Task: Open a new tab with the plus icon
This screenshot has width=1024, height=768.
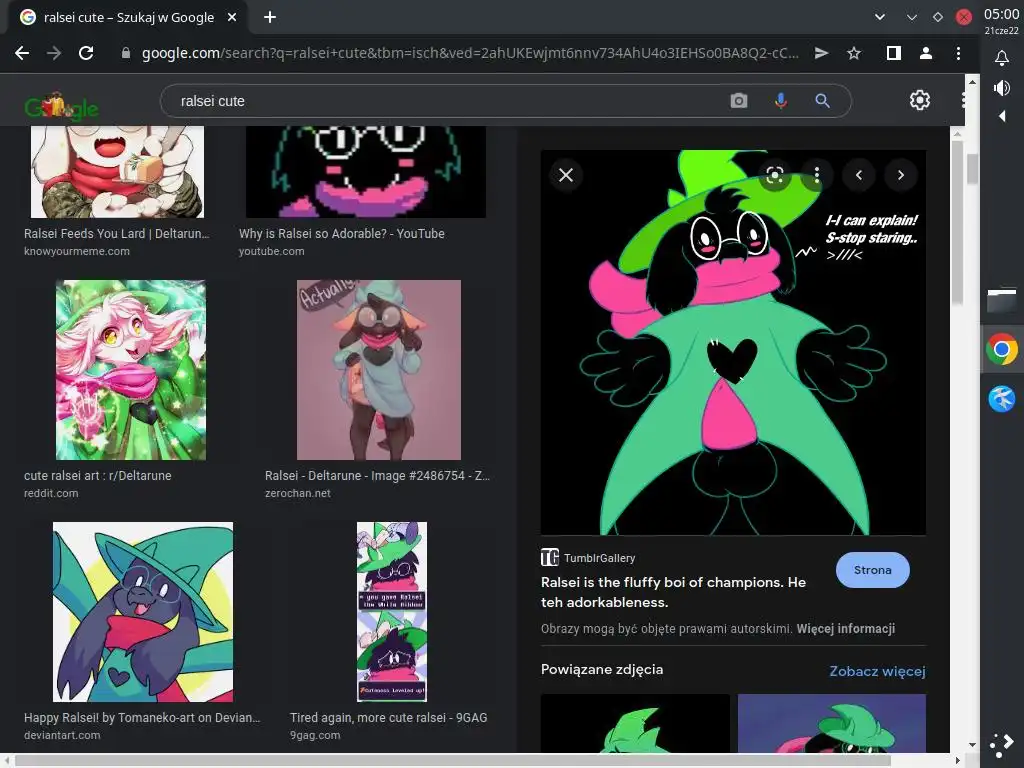Action: click(x=270, y=18)
